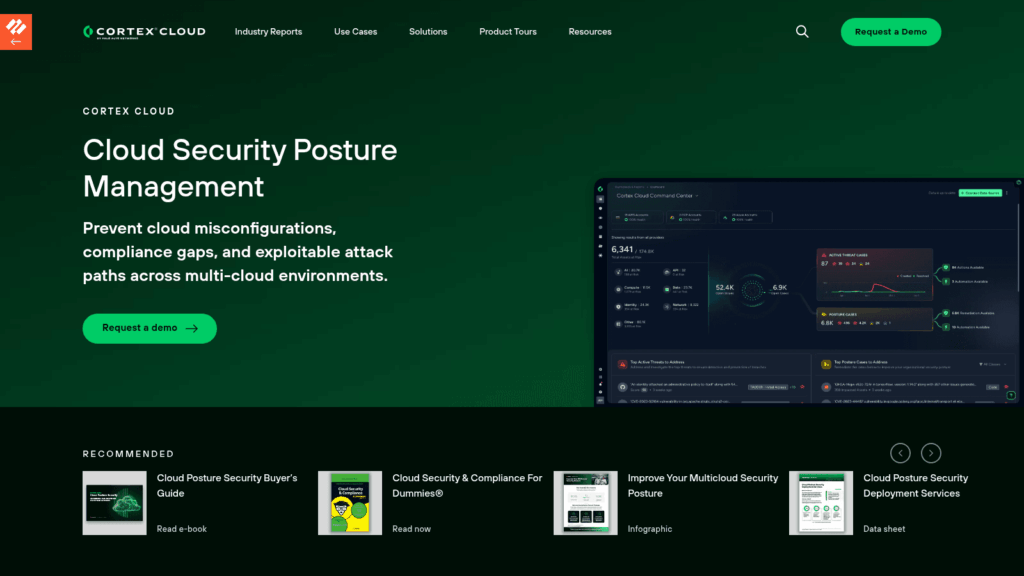Screen dimensions: 1024x576
Task: Open Buyer's Guide e-book thumbnail
Action: point(114,503)
